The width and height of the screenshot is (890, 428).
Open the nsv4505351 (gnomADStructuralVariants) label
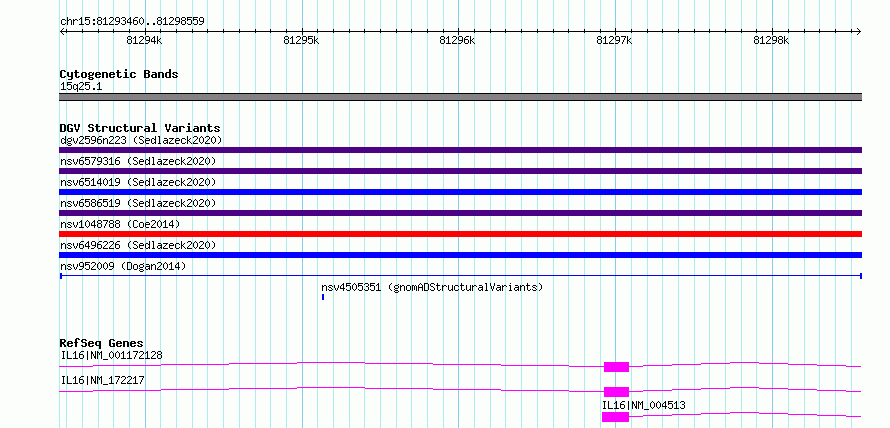point(433,287)
